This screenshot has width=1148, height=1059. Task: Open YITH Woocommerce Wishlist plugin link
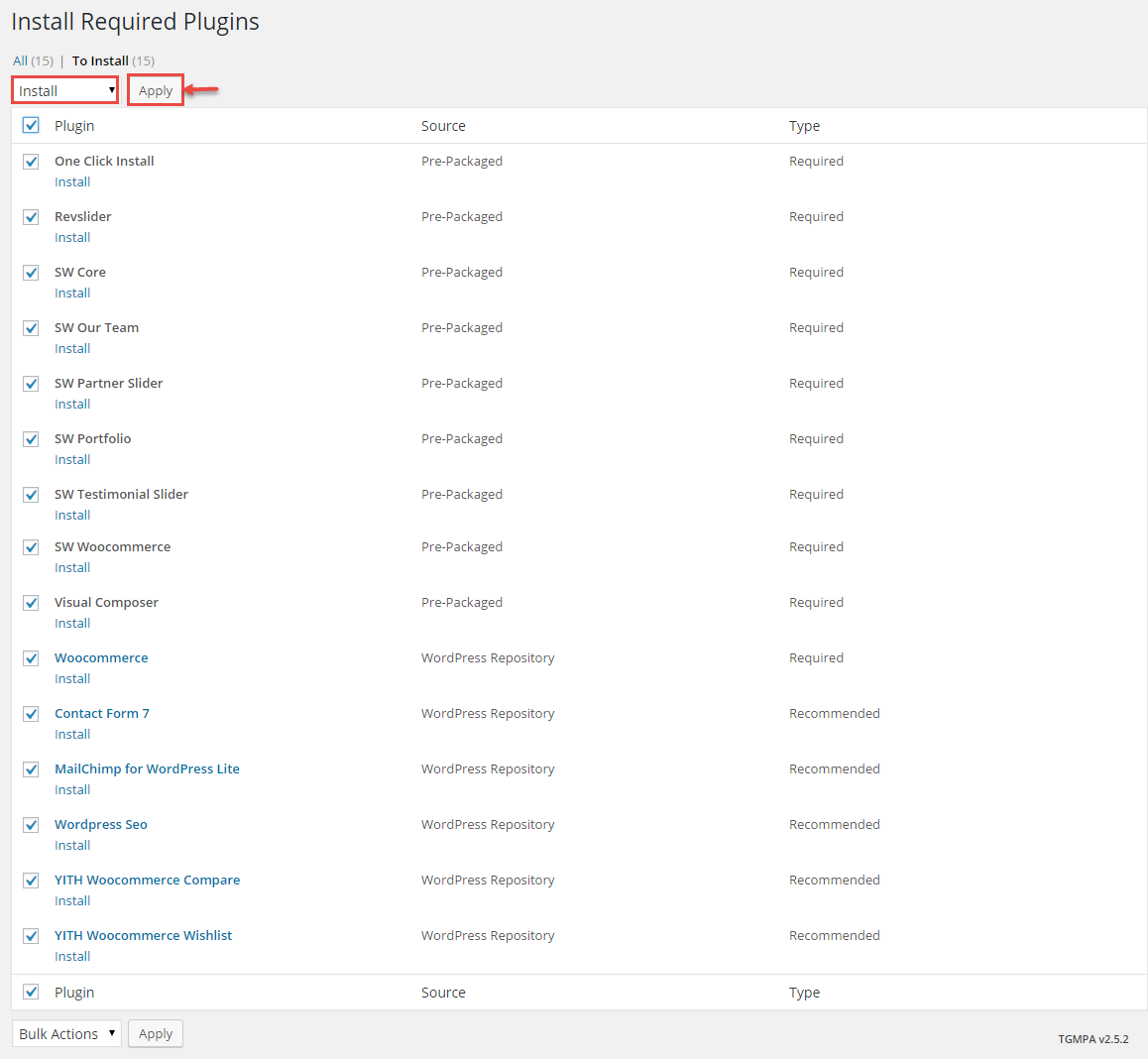point(144,935)
